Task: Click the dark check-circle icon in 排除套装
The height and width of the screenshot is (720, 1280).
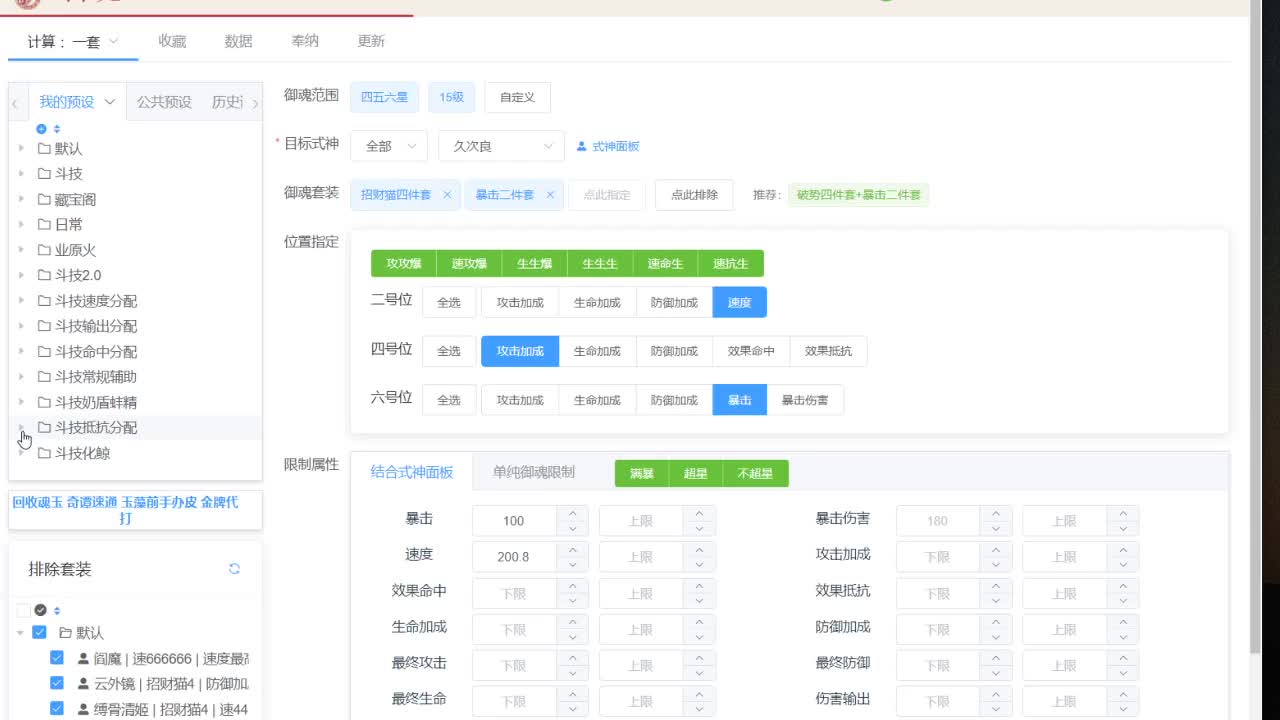Action: point(41,610)
